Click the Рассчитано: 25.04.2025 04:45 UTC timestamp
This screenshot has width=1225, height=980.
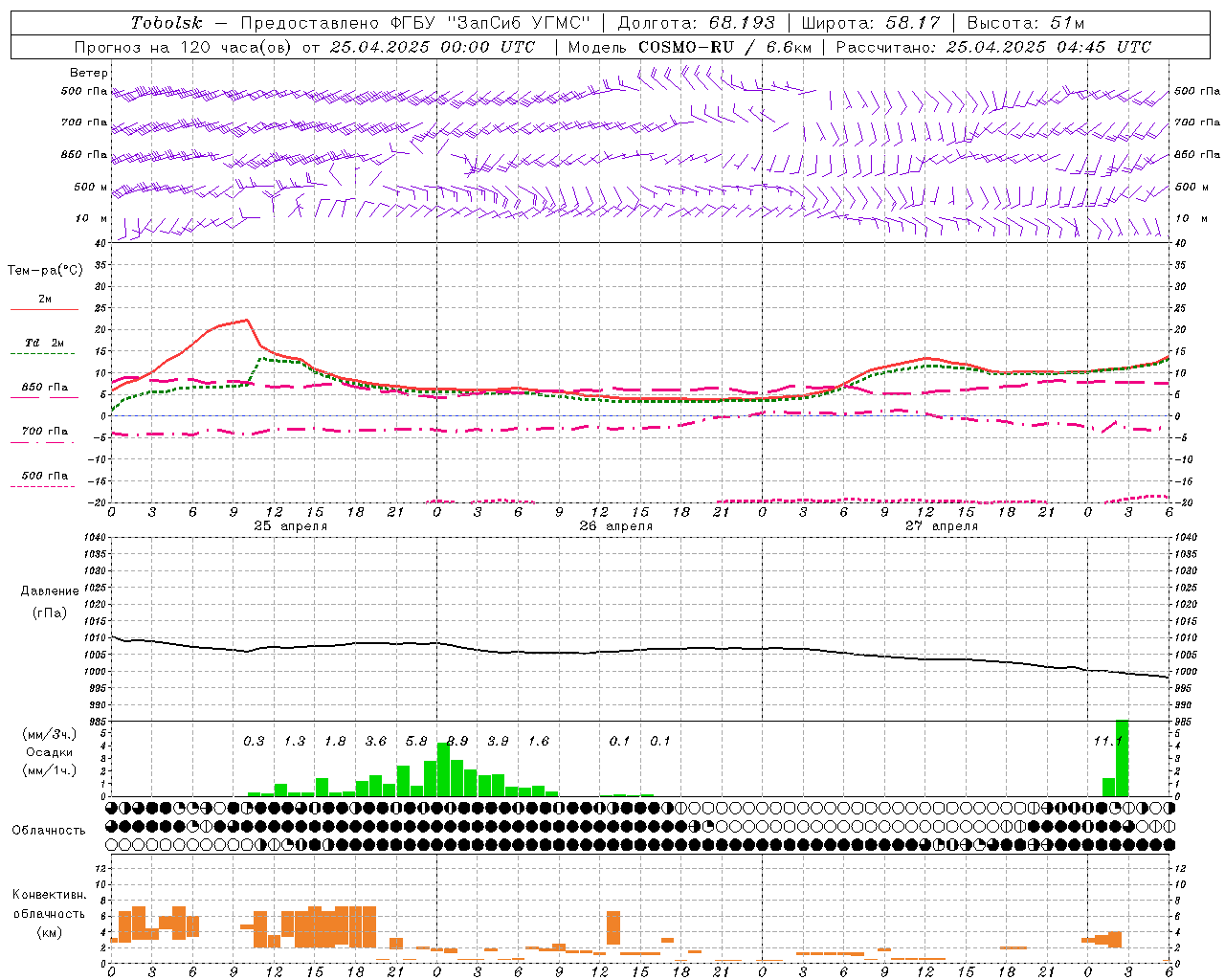click(x=993, y=47)
